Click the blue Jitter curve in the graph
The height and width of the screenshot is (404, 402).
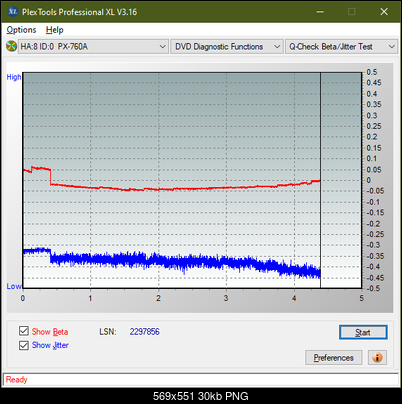173,262
